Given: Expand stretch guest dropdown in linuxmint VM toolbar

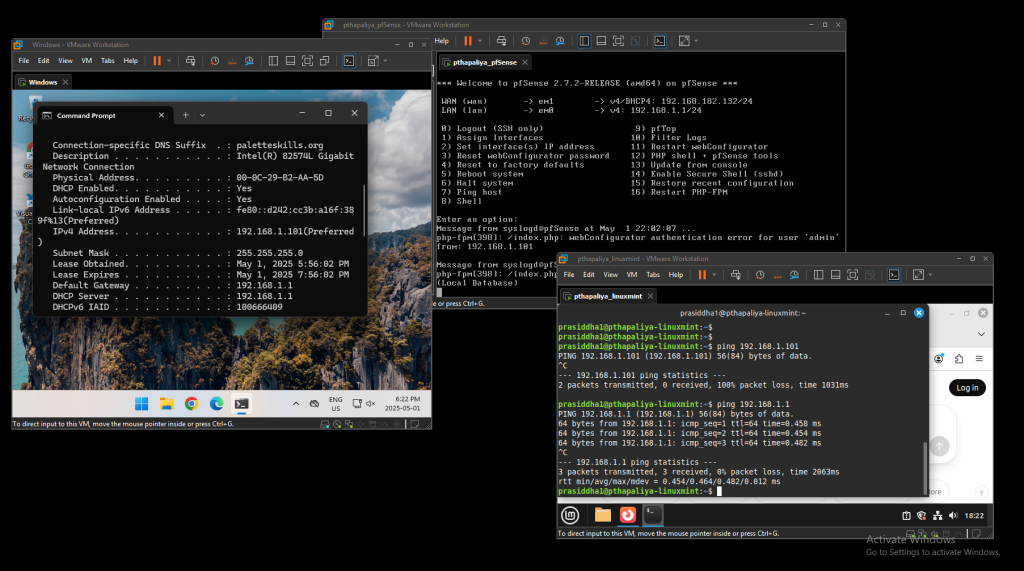Looking at the screenshot, I should pyautogui.click(x=932, y=275).
